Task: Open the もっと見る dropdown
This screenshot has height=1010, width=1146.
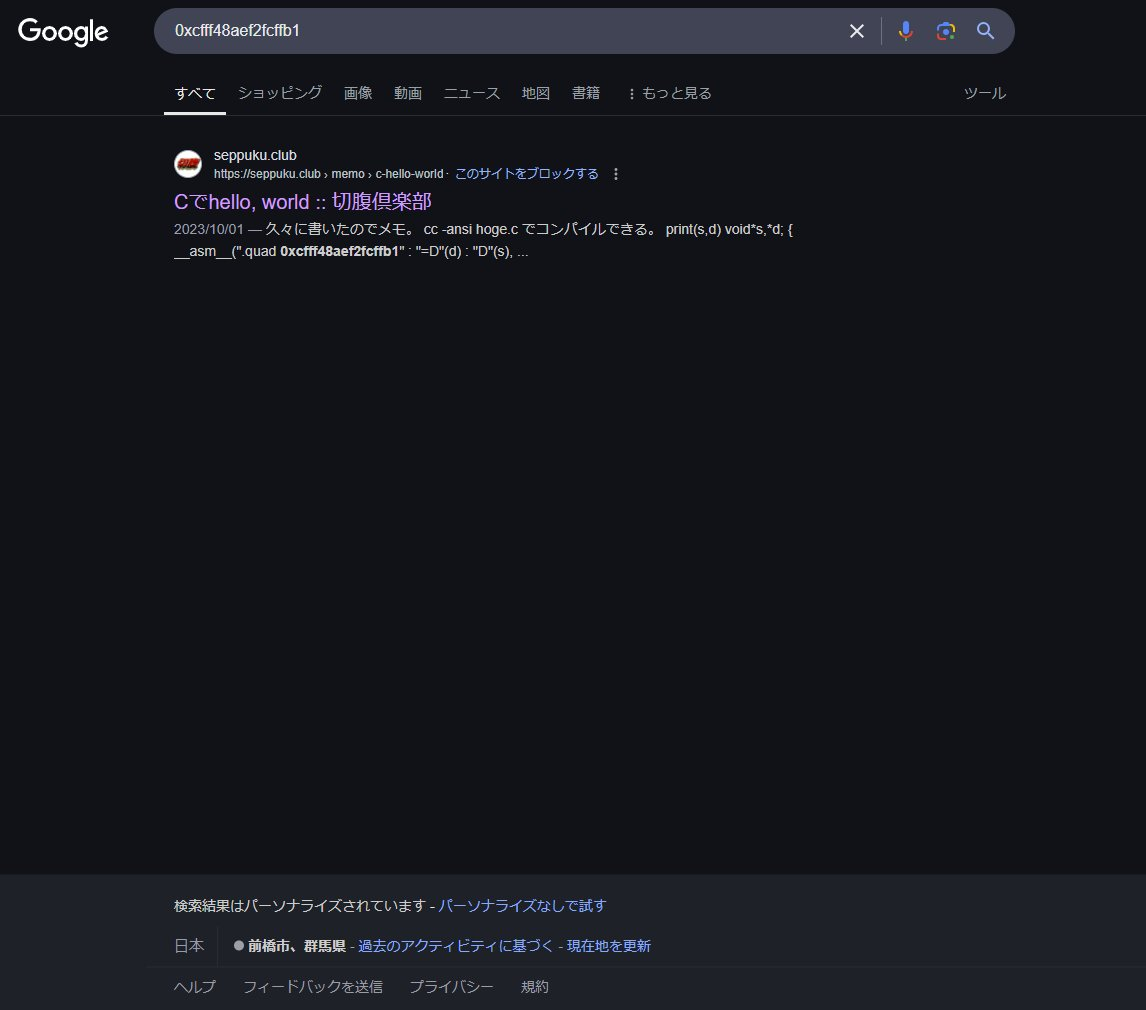Action: (x=668, y=92)
